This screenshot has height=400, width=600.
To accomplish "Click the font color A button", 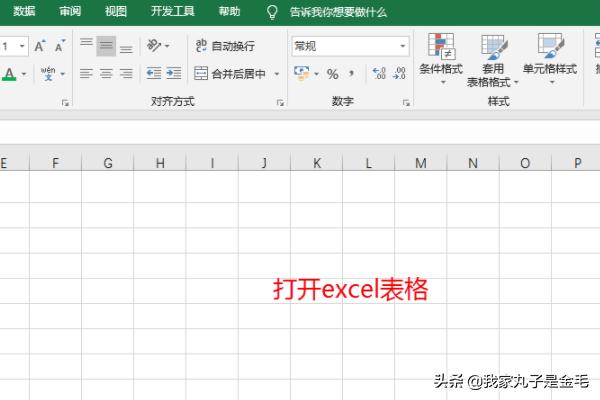I will [x=9, y=73].
